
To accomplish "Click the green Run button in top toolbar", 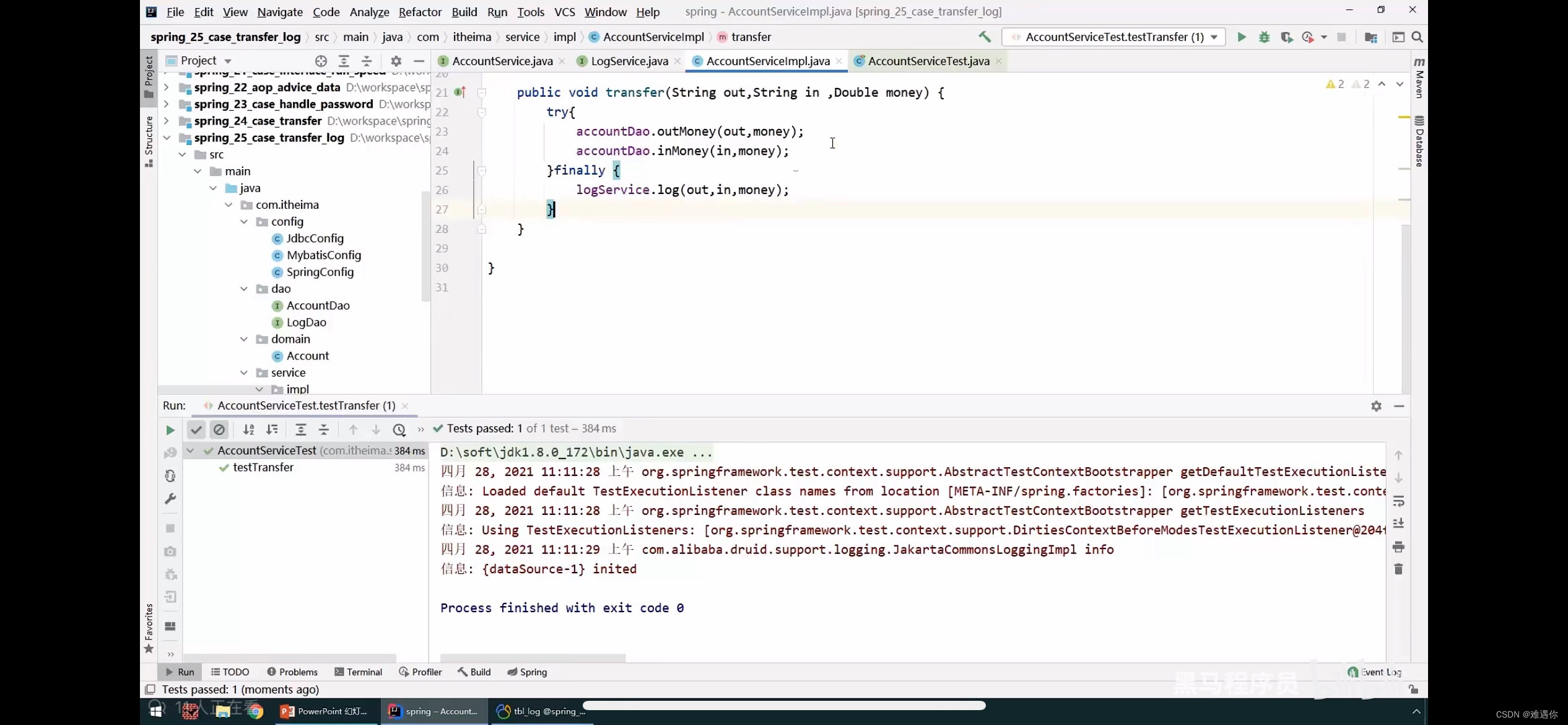I will [1242, 37].
